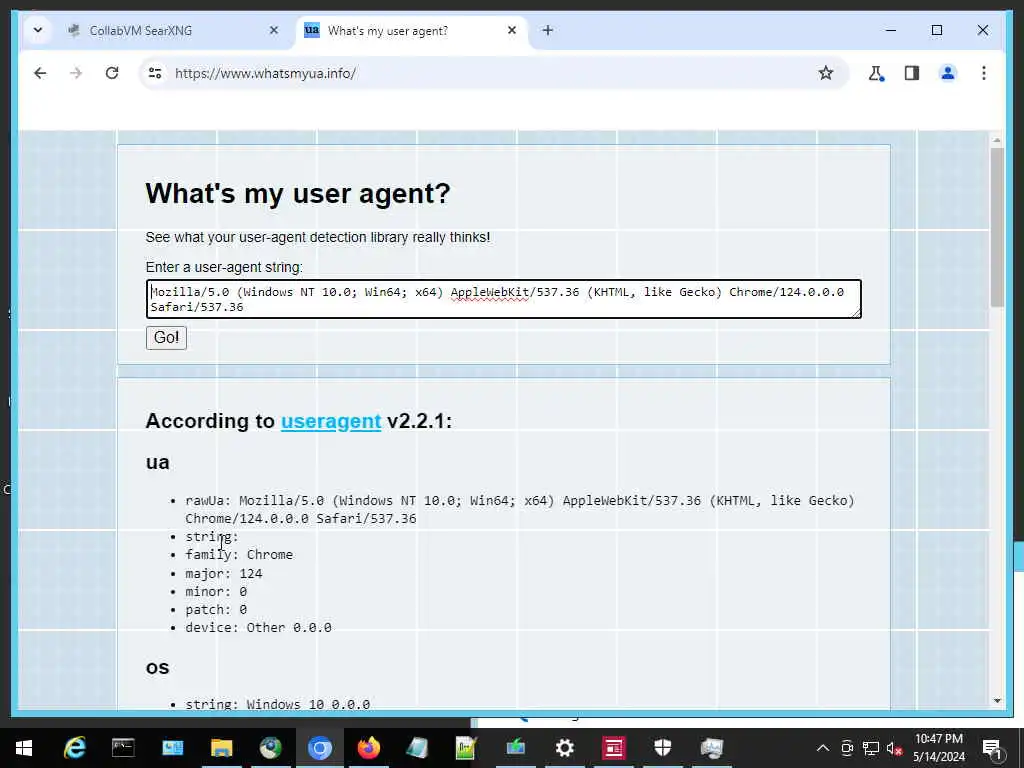Screen dimensions: 1024x768
Task: Go back to the previous page
Action: [x=40, y=73]
